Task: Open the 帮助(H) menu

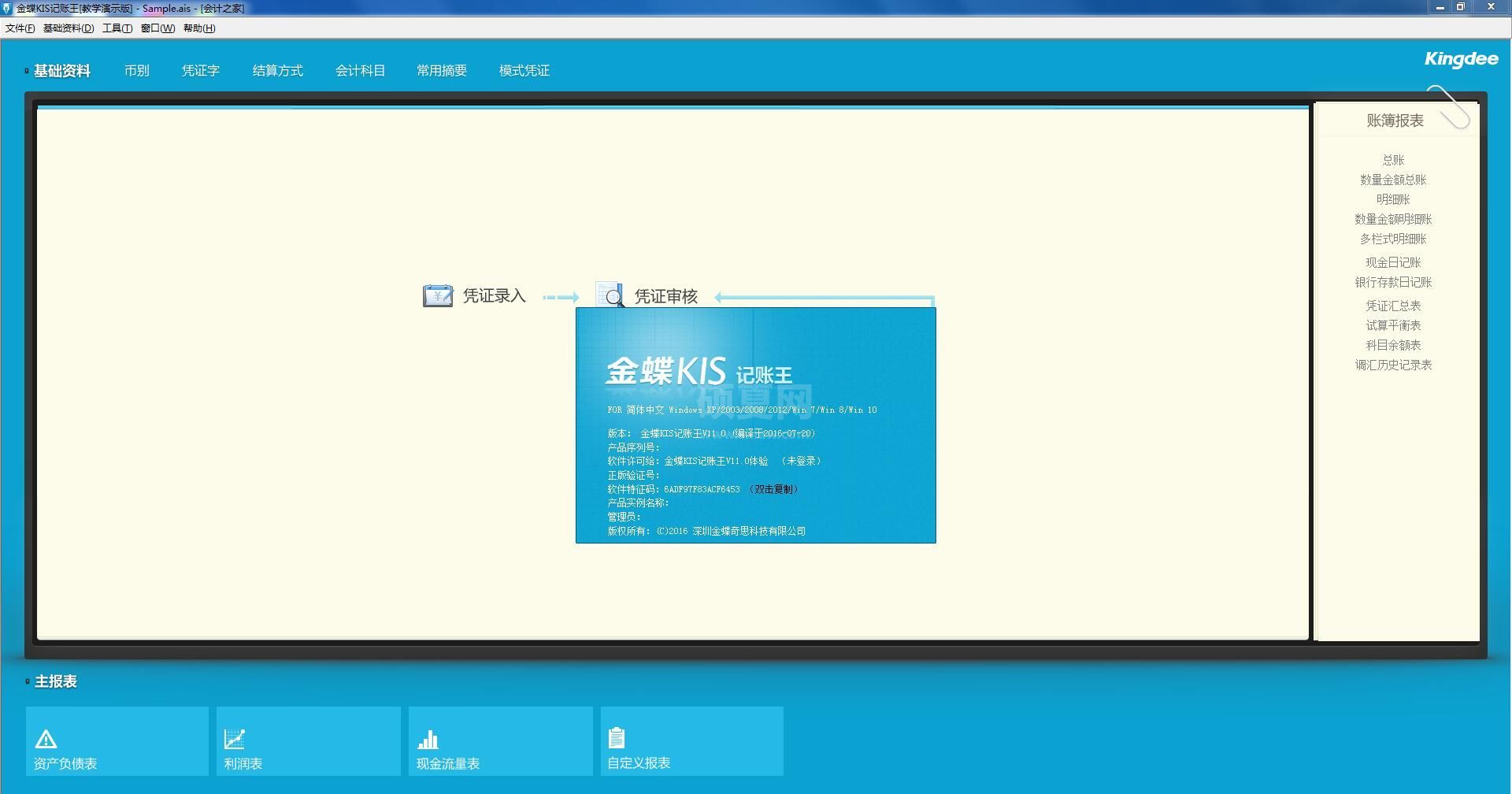Action: [x=199, y=28]
